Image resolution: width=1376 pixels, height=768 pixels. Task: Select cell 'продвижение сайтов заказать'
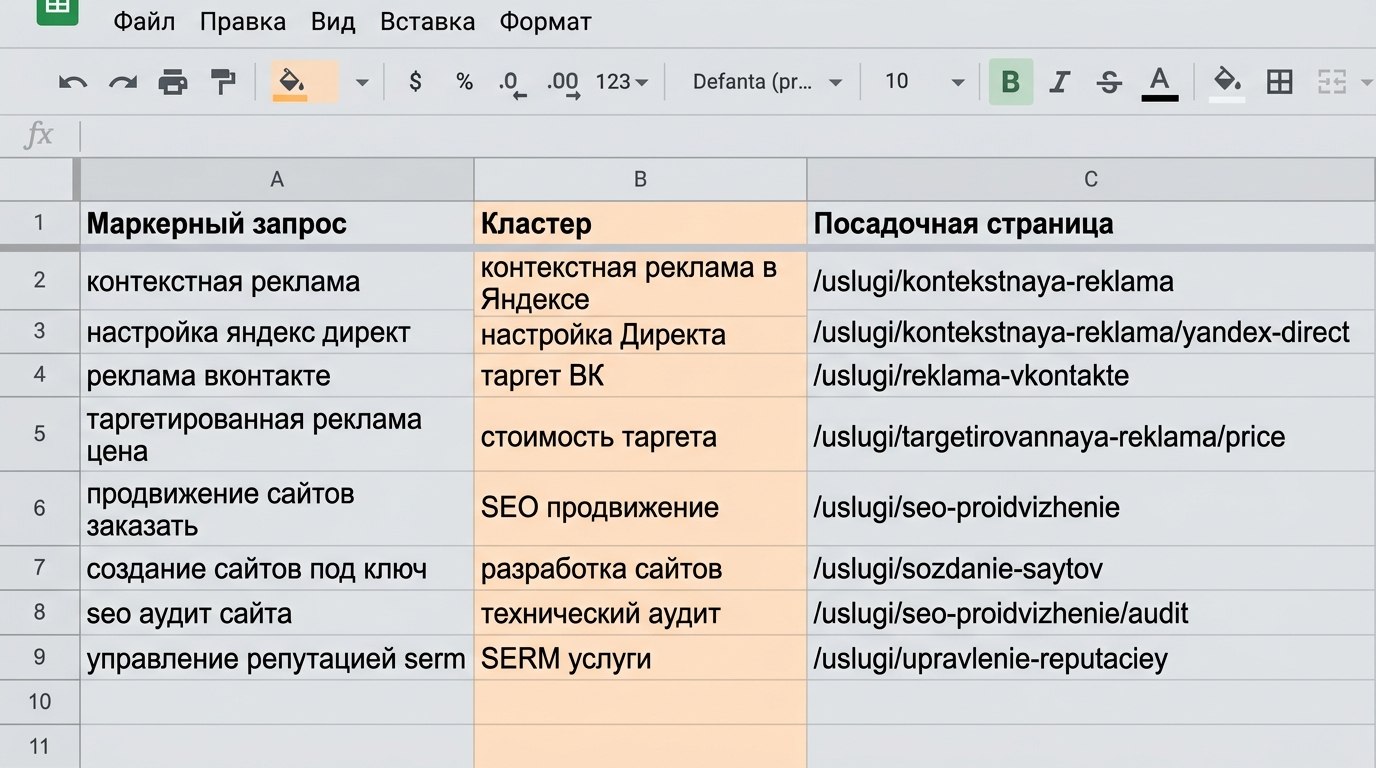(x=277, y=509)
